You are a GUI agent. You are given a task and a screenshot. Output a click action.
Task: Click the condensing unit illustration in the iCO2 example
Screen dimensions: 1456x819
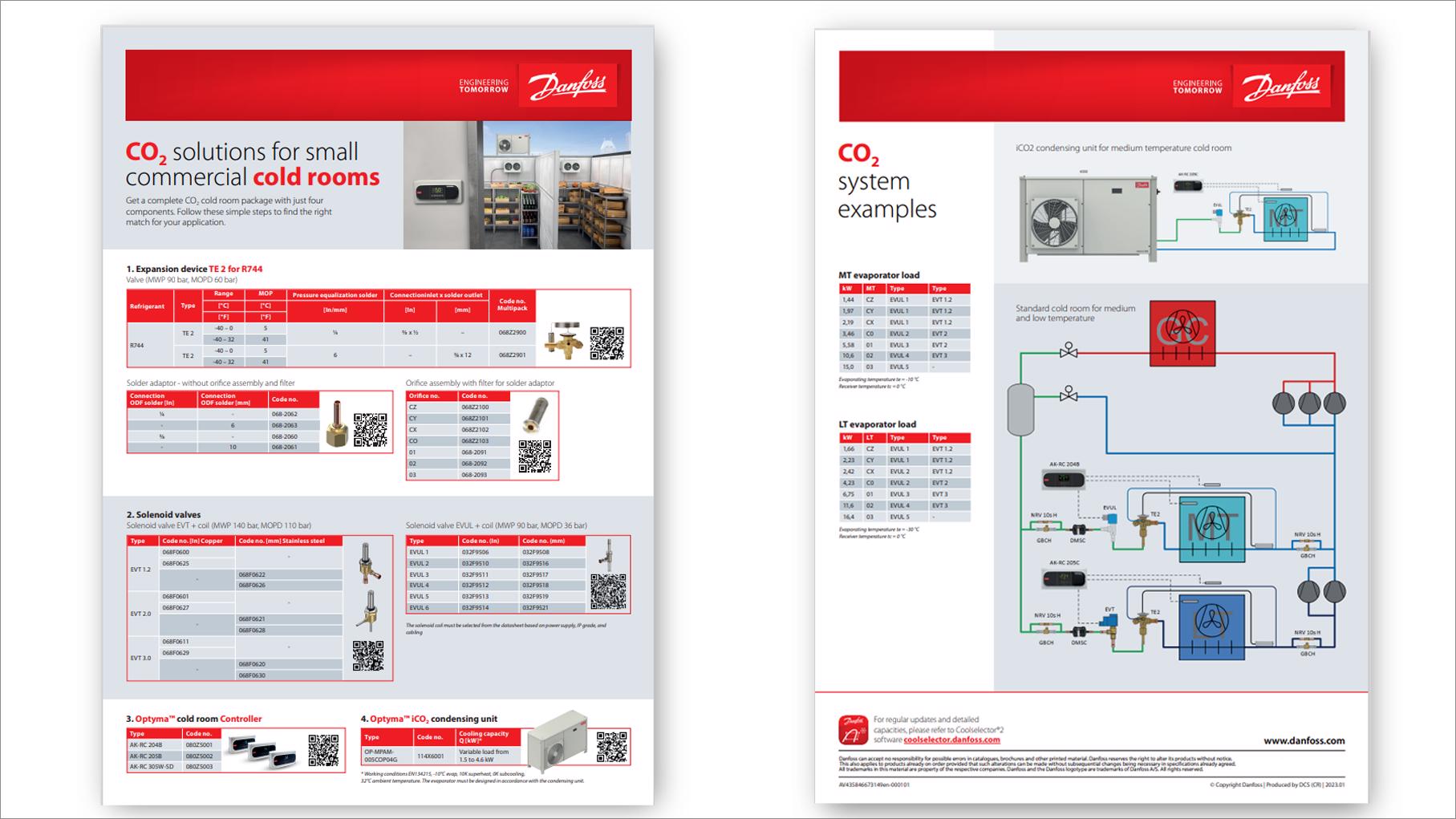tap(1089, 217)
